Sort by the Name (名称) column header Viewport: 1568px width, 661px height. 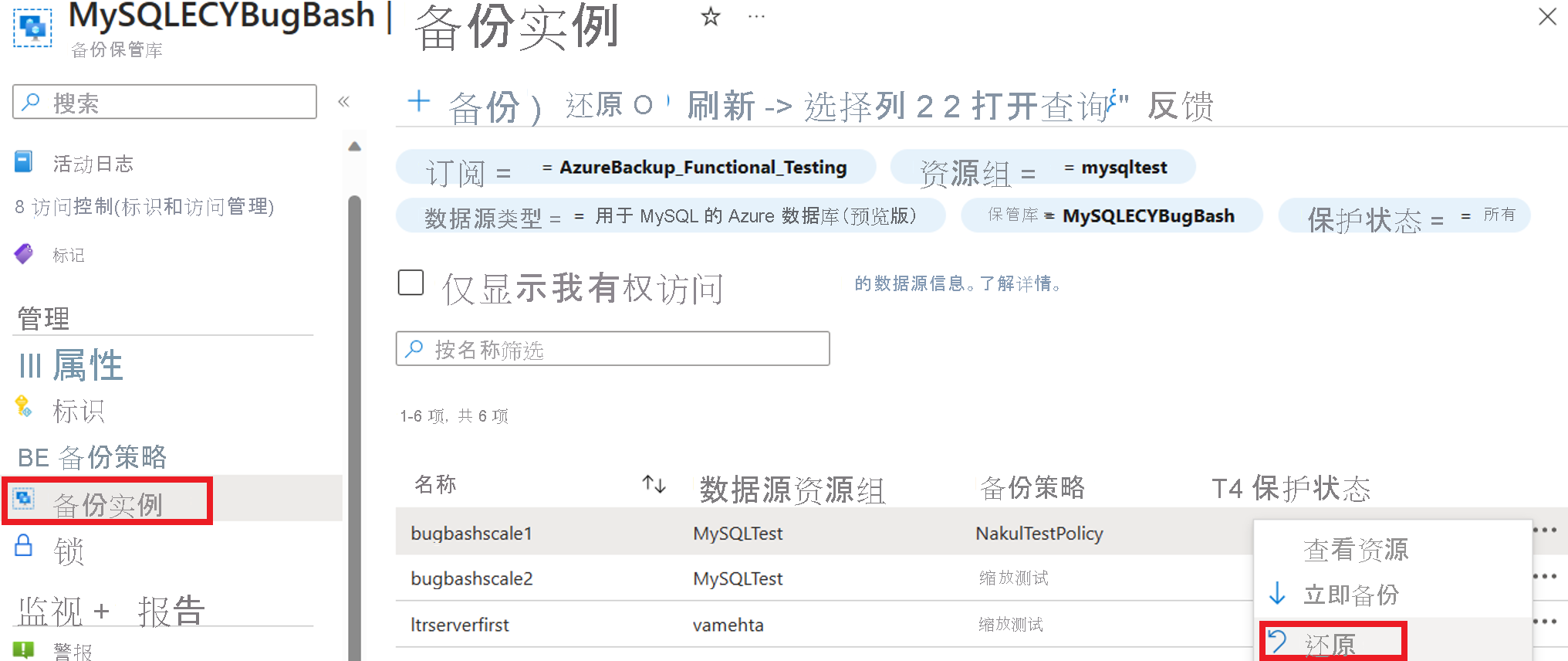click(x=435, y=484)
